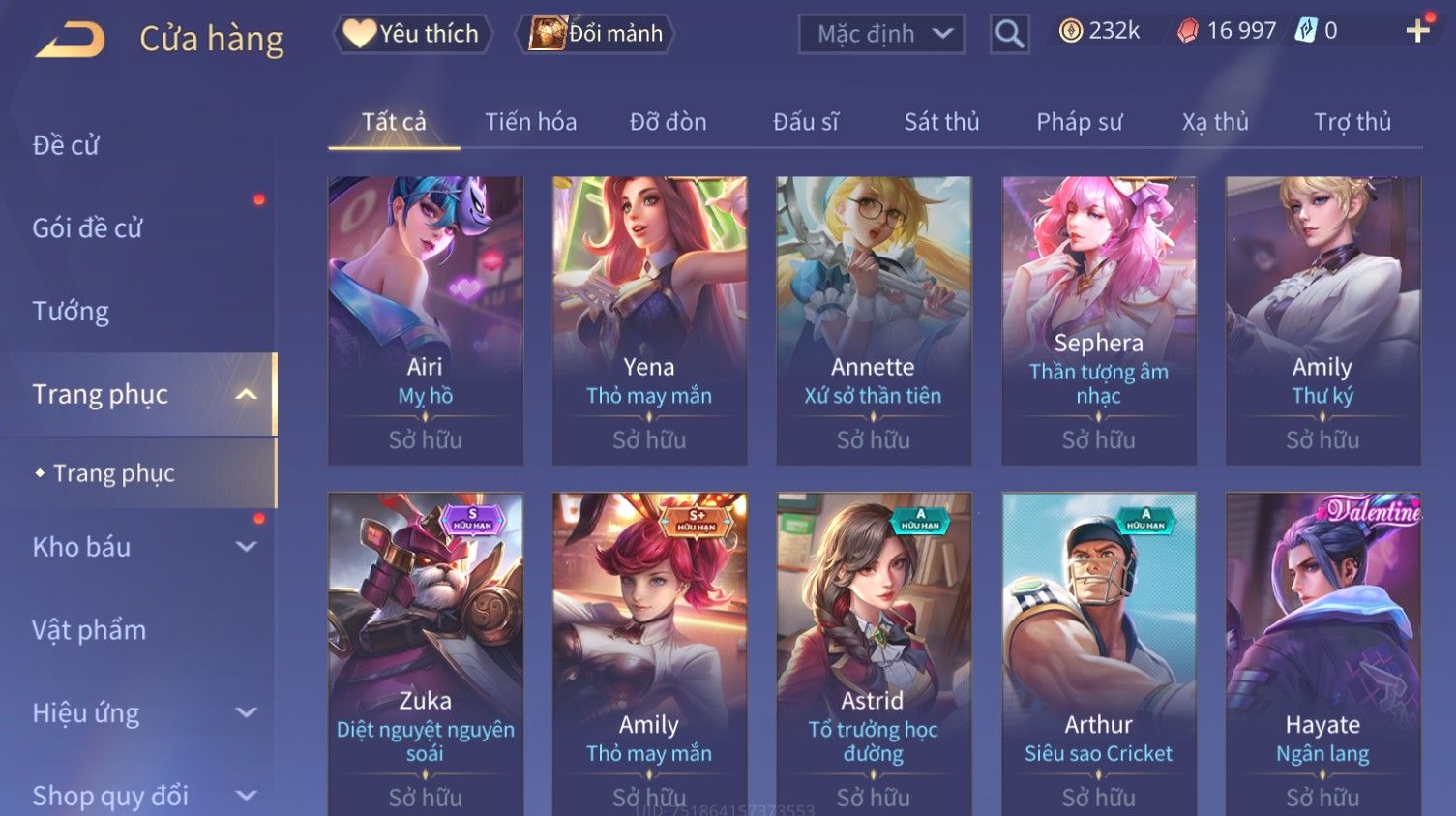
Task: Open Gói đề cử in sidebar
Action: [87, 227]
